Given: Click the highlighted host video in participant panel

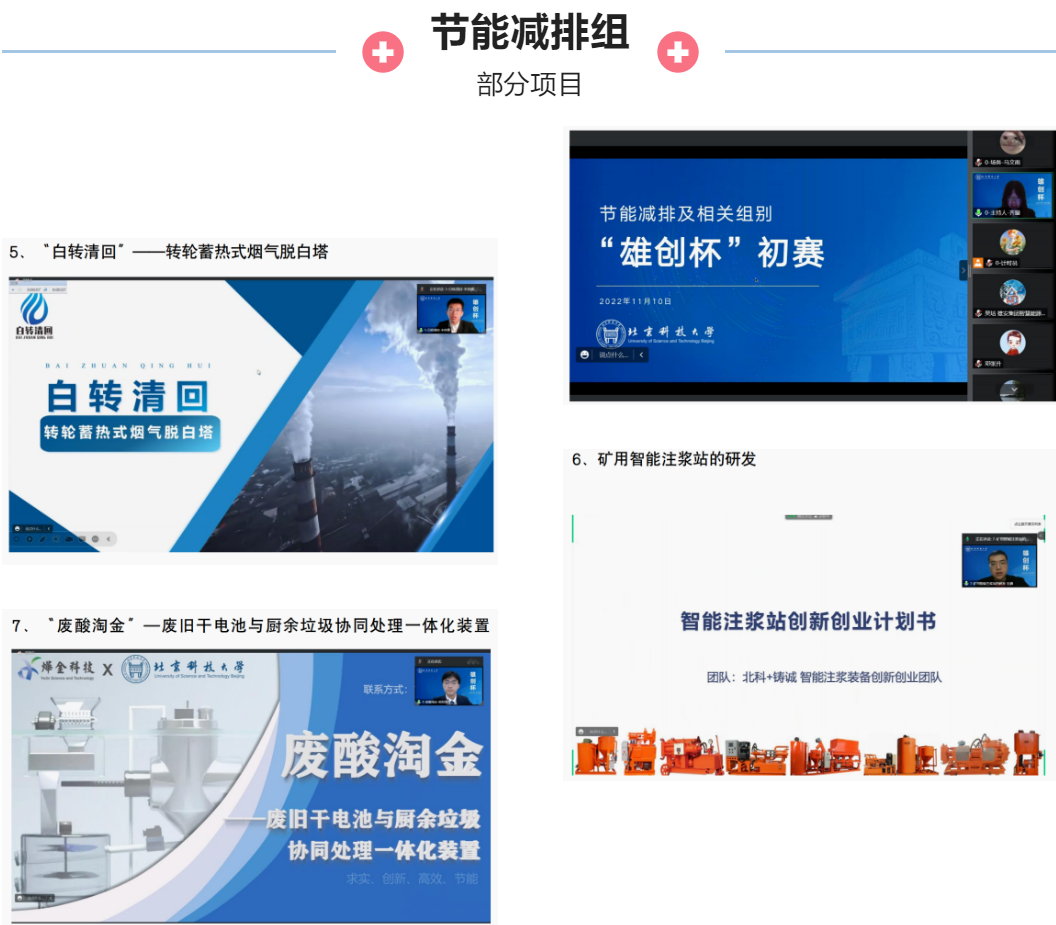Looking at the screenshot, I should (x=1012, y=195).
